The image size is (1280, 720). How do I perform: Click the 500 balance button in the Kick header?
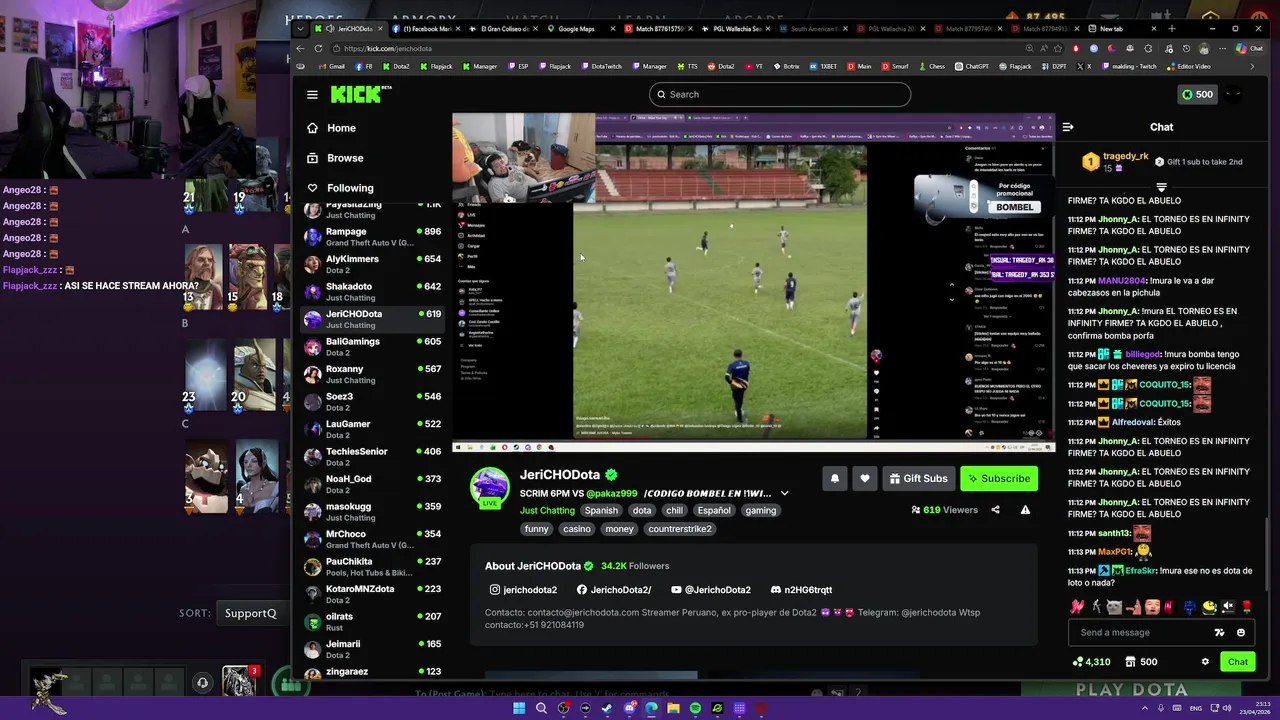(x=1197, y=94)
